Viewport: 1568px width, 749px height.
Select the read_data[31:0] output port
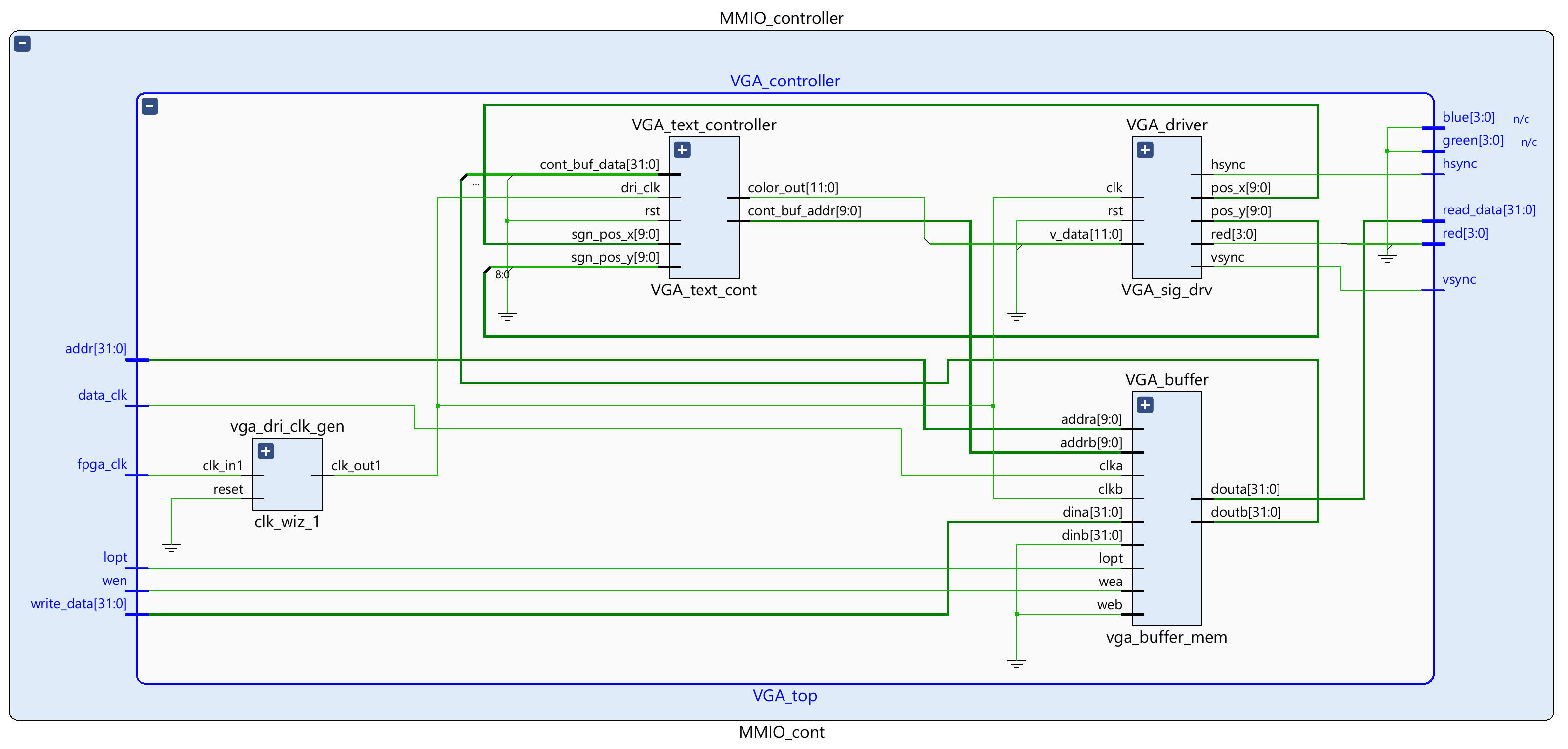click(x=1489, y=210)
